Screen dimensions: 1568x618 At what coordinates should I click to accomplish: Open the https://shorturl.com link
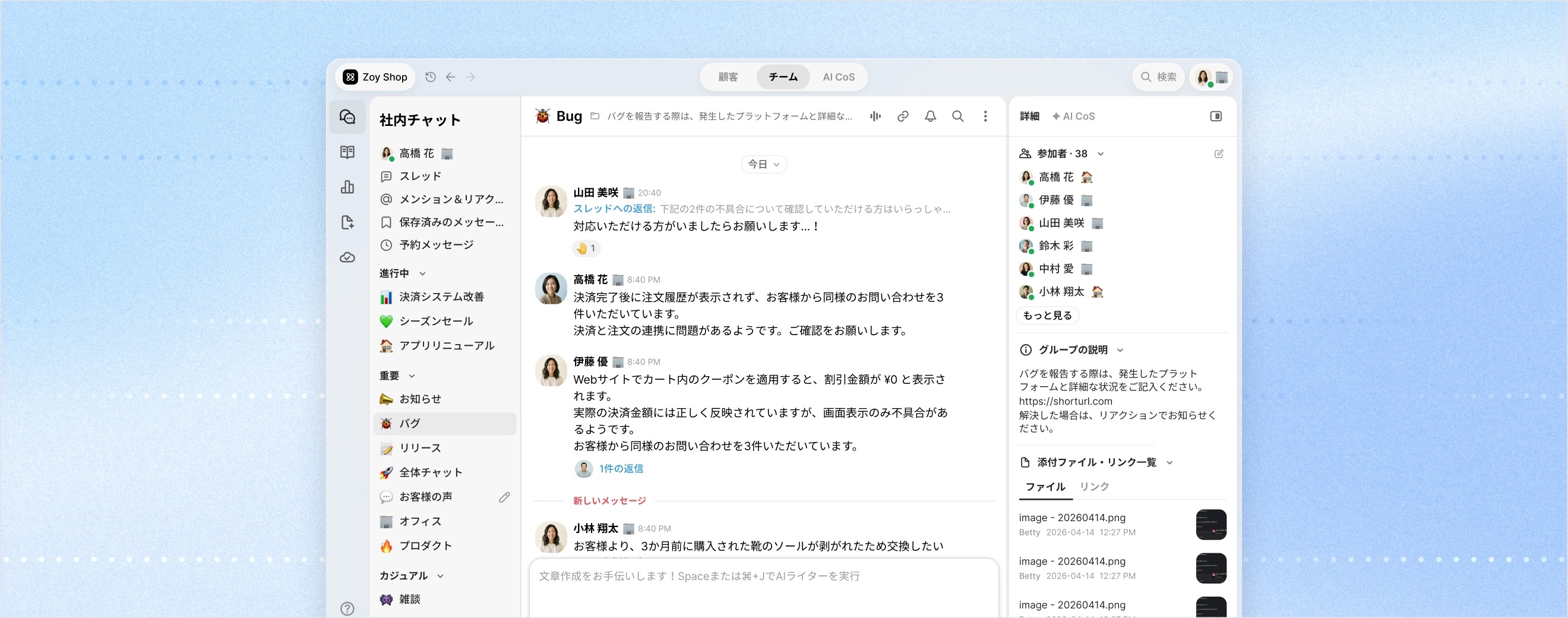[x=1066, y=401]
